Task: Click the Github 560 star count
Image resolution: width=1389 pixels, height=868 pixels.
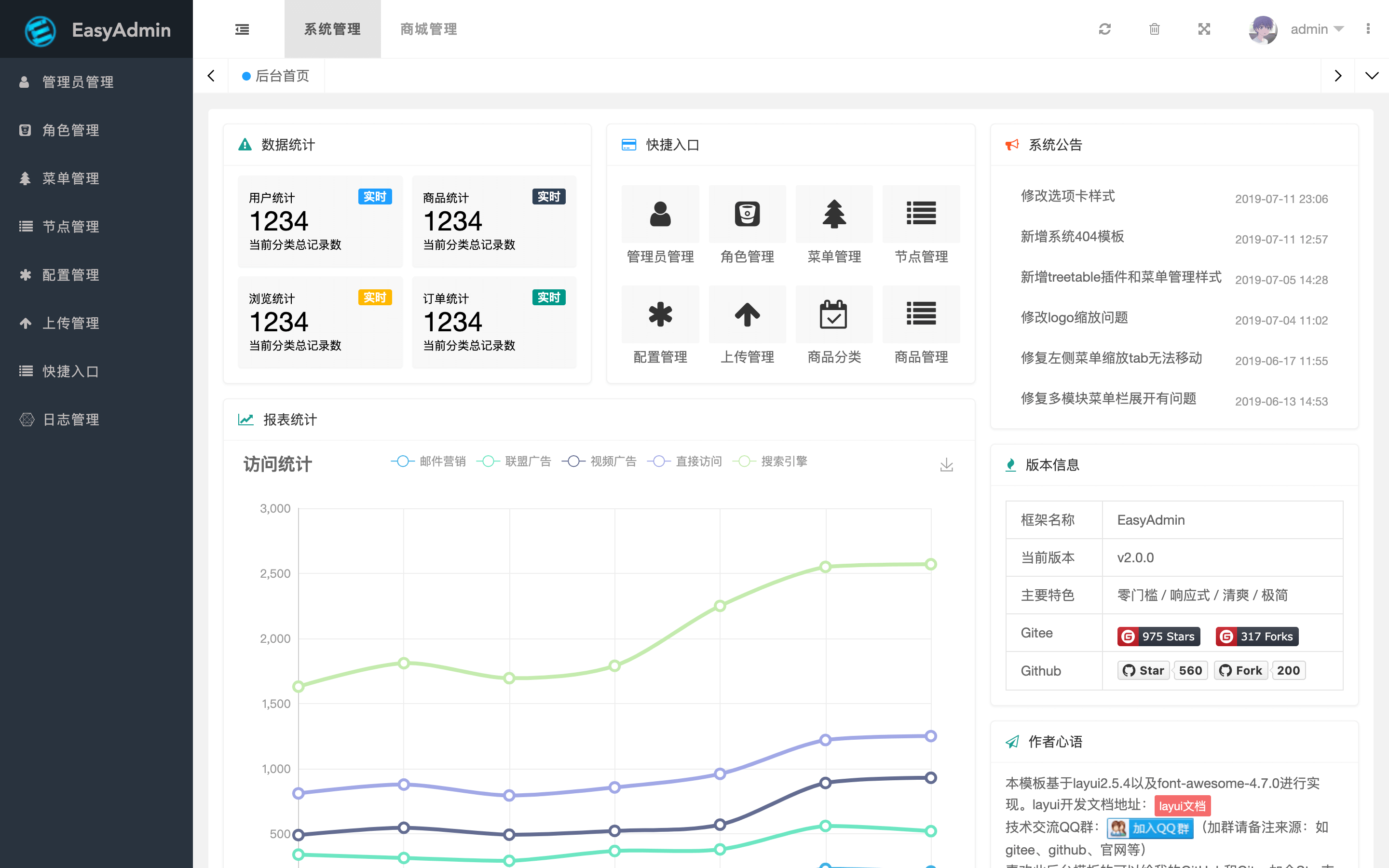Action: click(x=1190, y=670)
